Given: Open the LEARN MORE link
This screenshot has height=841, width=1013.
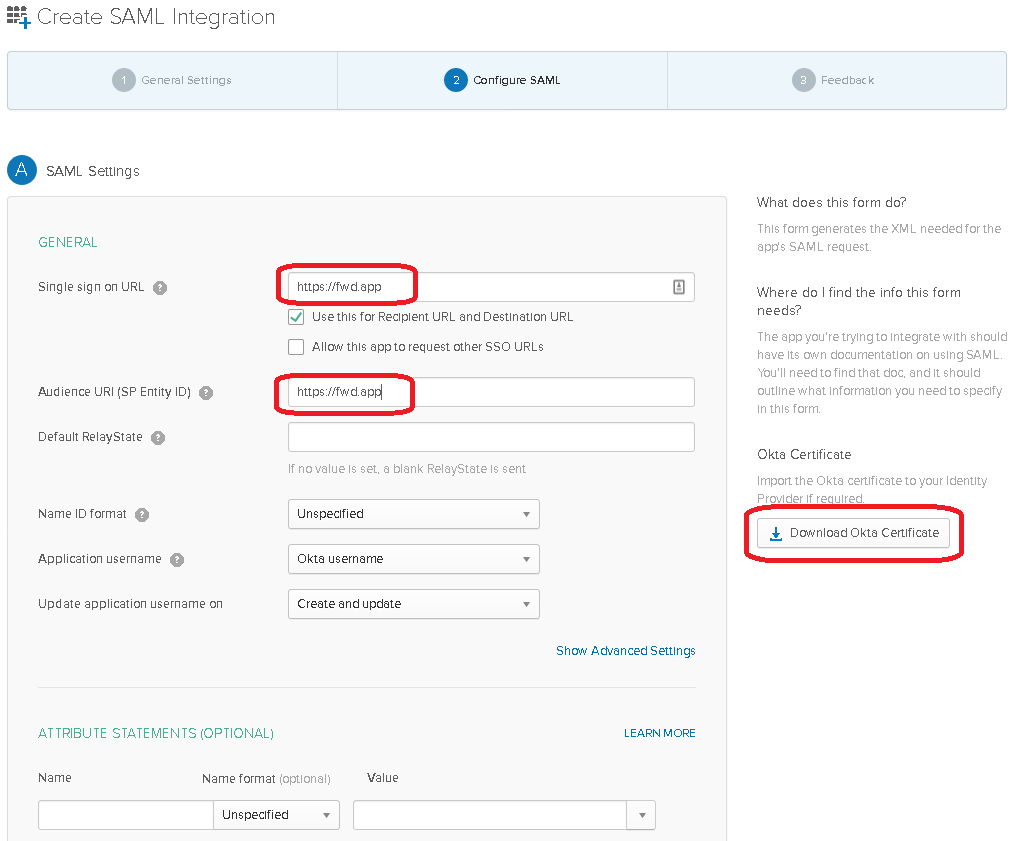Looking at the screenshot, I should pos(660,733).
